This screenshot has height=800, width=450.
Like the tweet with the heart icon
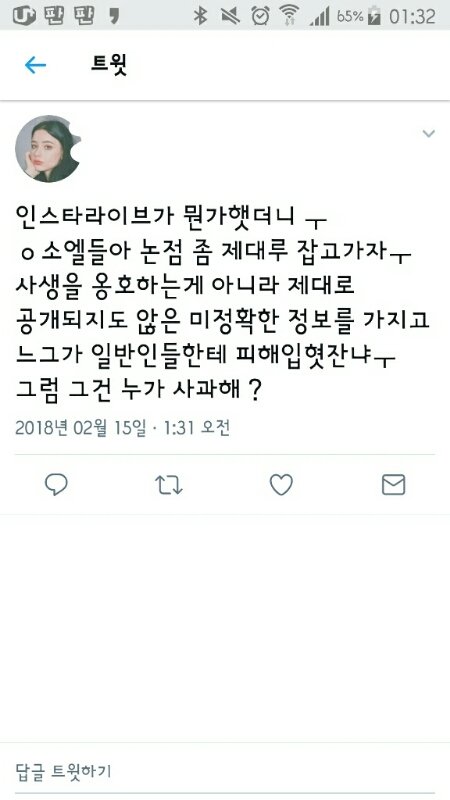click(x=281, y=485)
